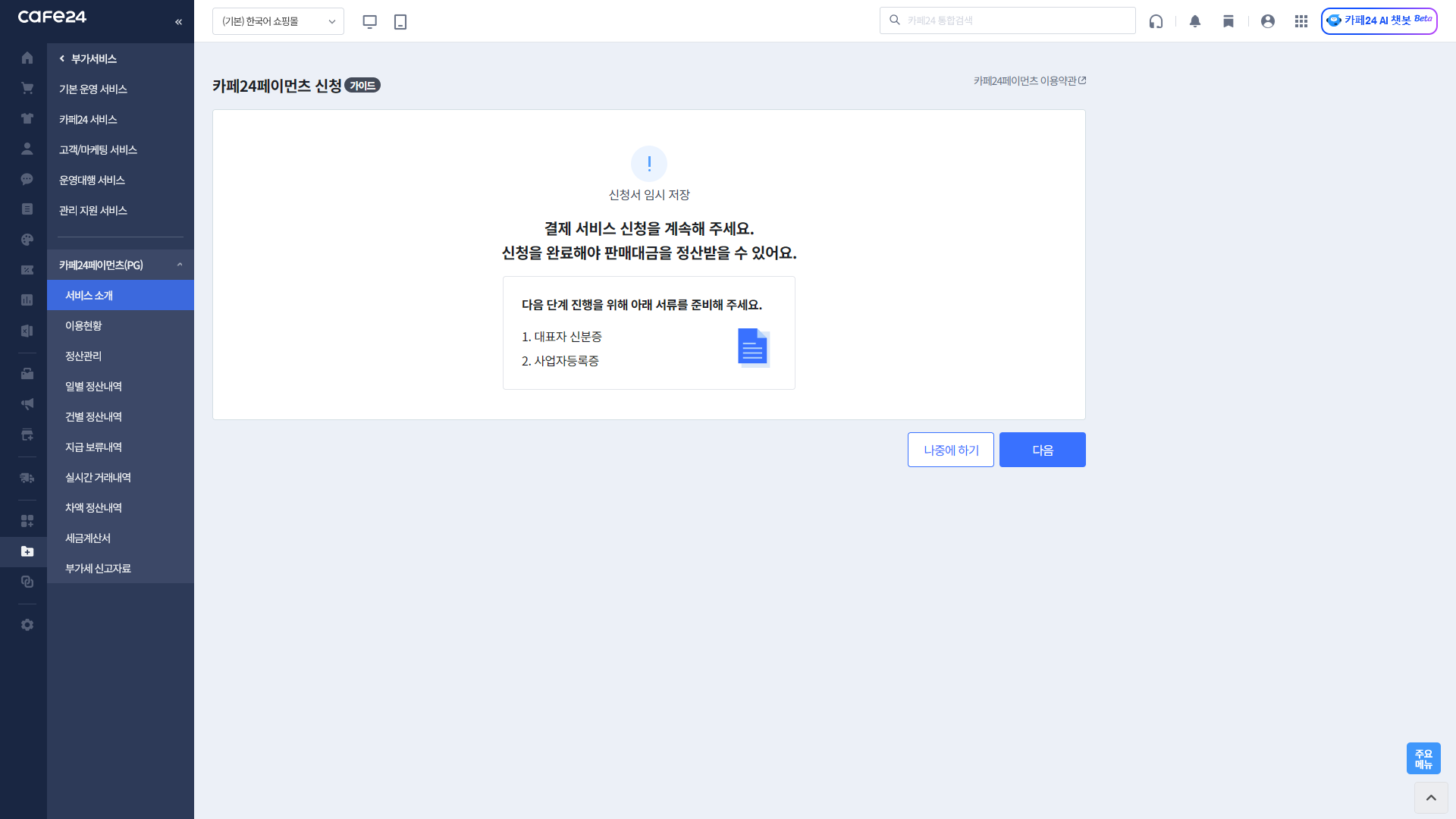Open desktop preview monitor icon

pos(370,22)
